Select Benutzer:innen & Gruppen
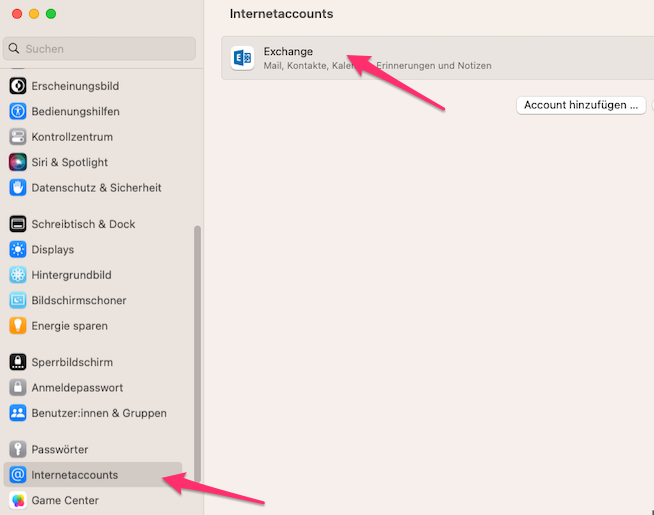This screenshot has width=654, height=515. point(98,413)
